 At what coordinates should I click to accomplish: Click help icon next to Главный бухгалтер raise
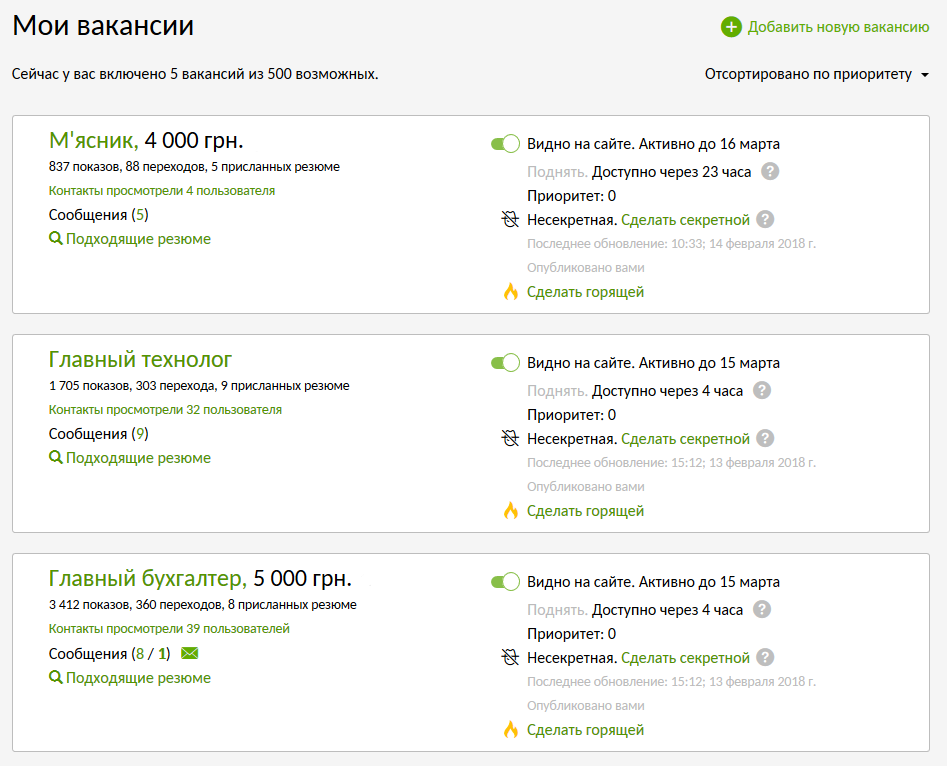click(x=761, y=609)
